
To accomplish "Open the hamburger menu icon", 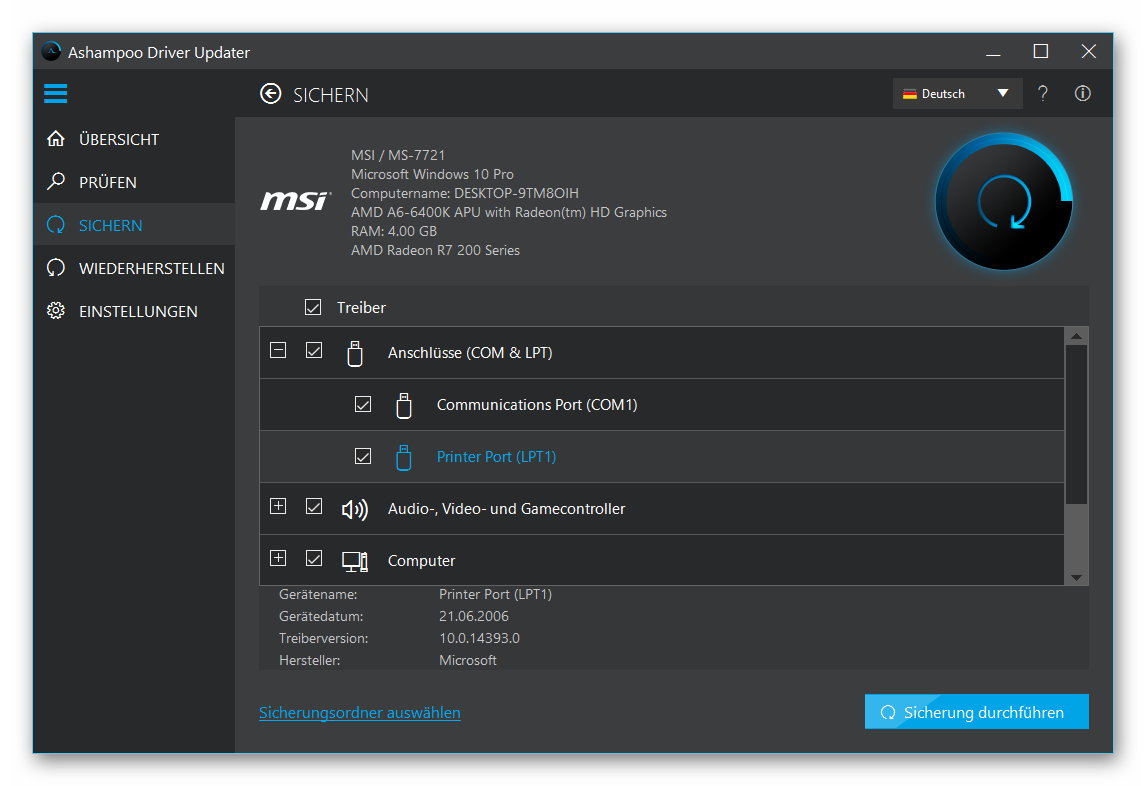I will click(x=55, y=93).
